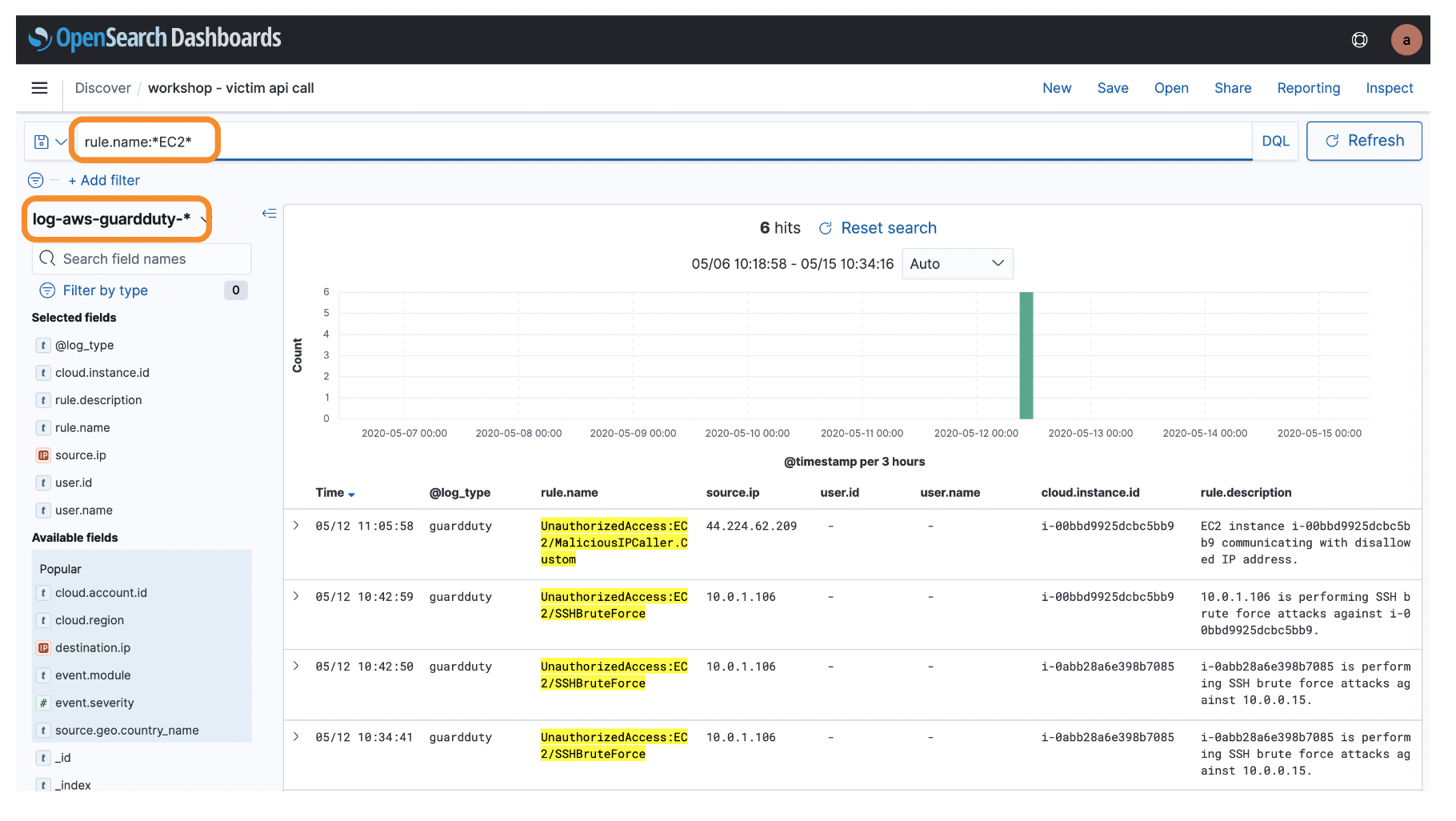Open the Auto interval dropdown
The height and width of the screenshot is (821, 1456).
[957, 263]
